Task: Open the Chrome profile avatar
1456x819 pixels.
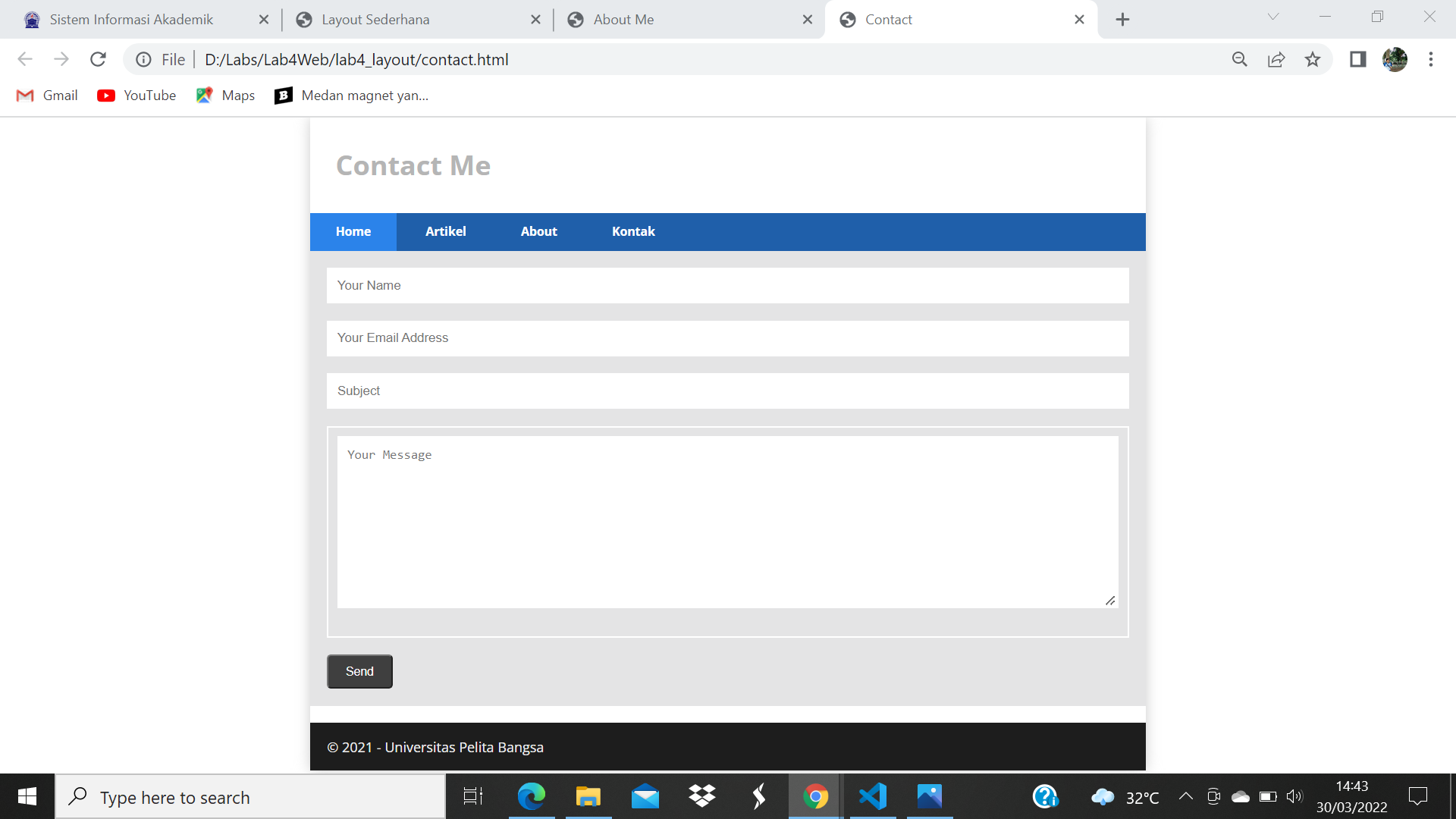Action: point(1395,59)
